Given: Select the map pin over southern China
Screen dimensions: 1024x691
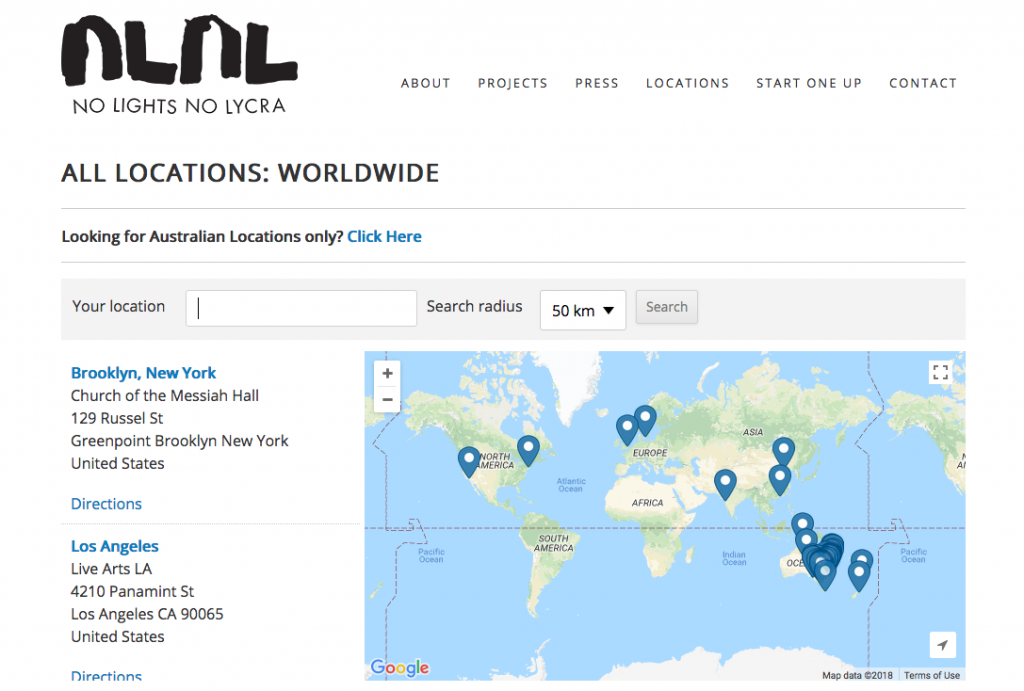Looking at the screenshot, I should point(780,479).
